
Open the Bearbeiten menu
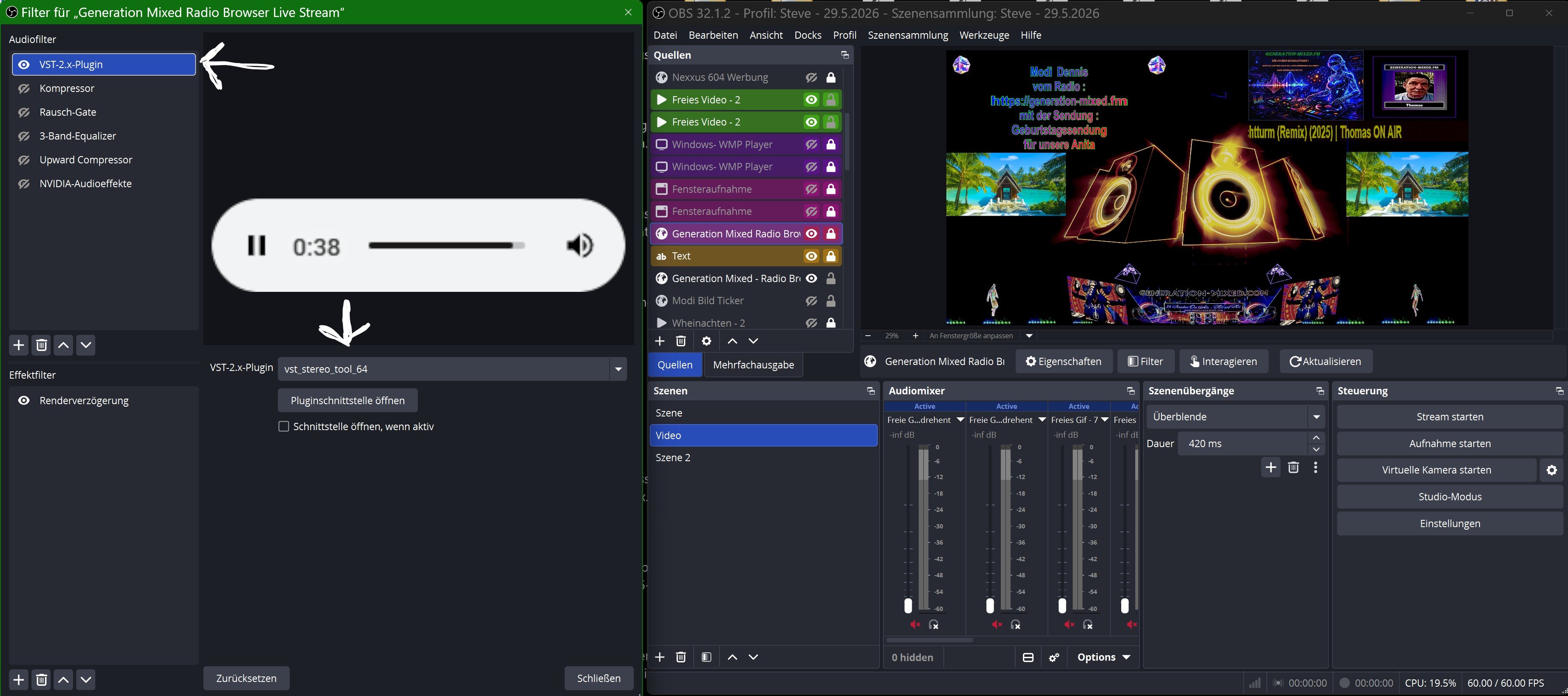pyautogui.click(x=714, y=35)
